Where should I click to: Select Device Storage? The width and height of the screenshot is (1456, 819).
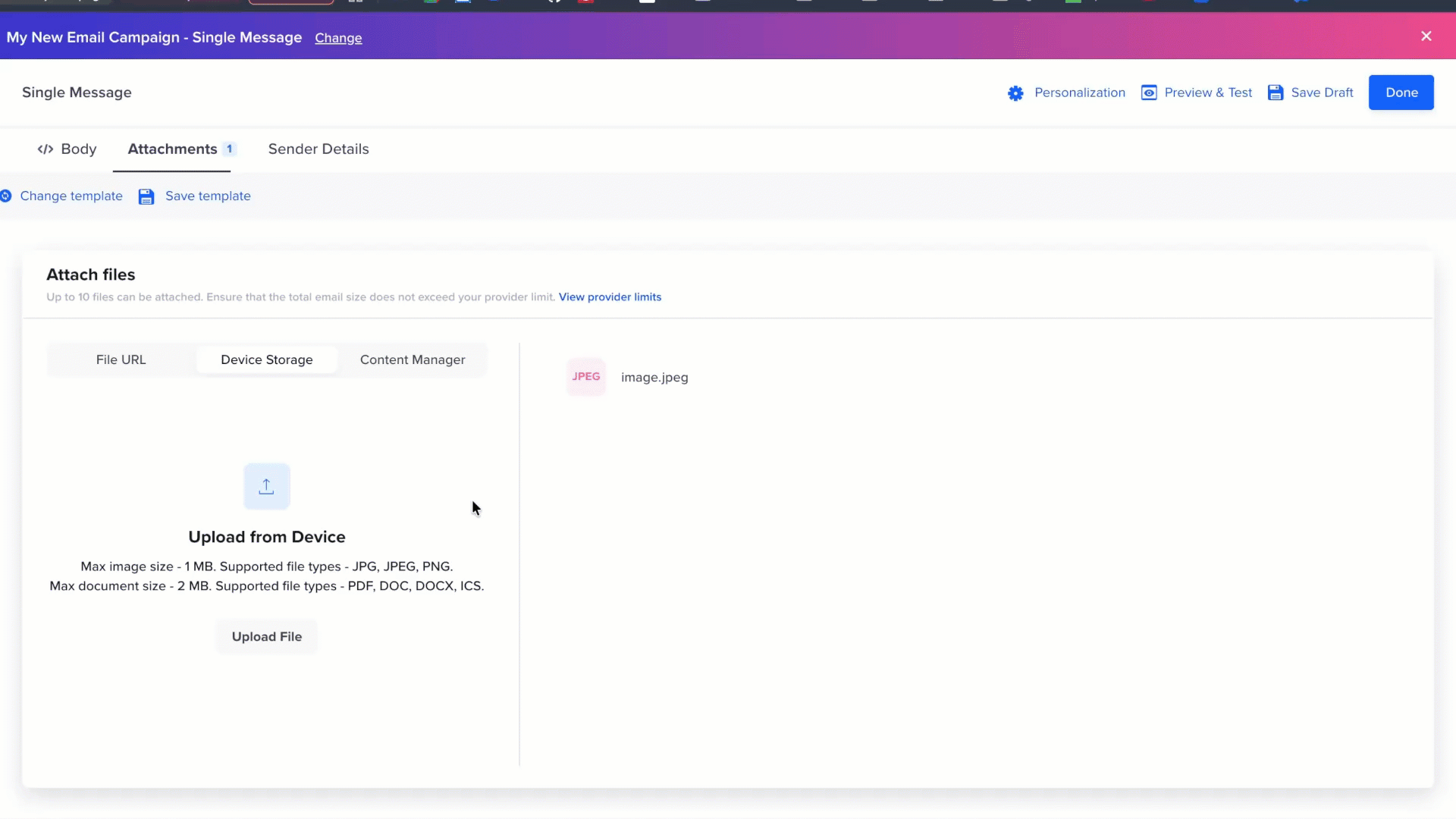point(267,359)
